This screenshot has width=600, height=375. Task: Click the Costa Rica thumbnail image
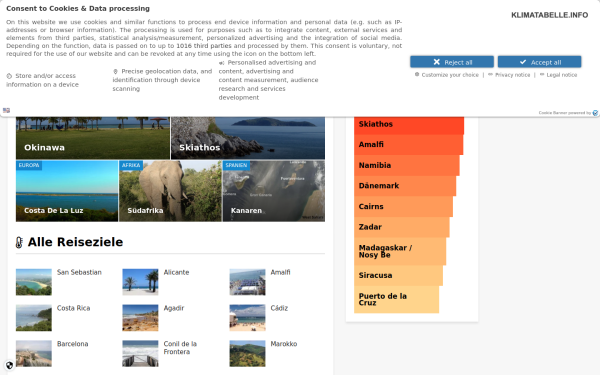34,318
